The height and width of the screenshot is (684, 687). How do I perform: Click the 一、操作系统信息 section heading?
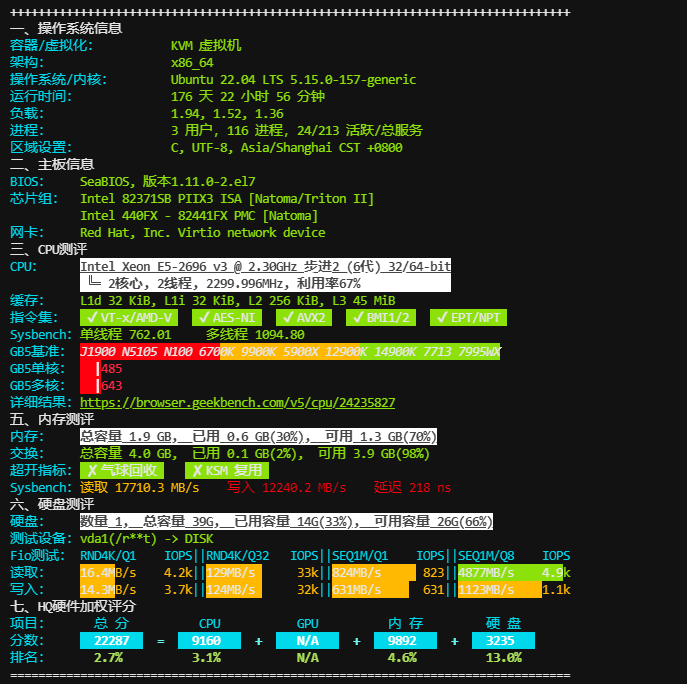tap(66, 28)
